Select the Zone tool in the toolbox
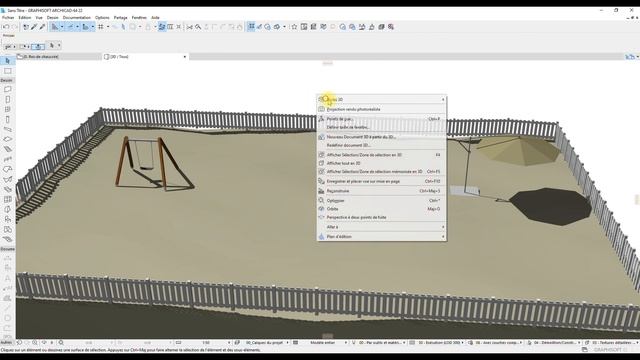Screen dimensions: 640x360 pyautogui.click(x=7, y=229)
